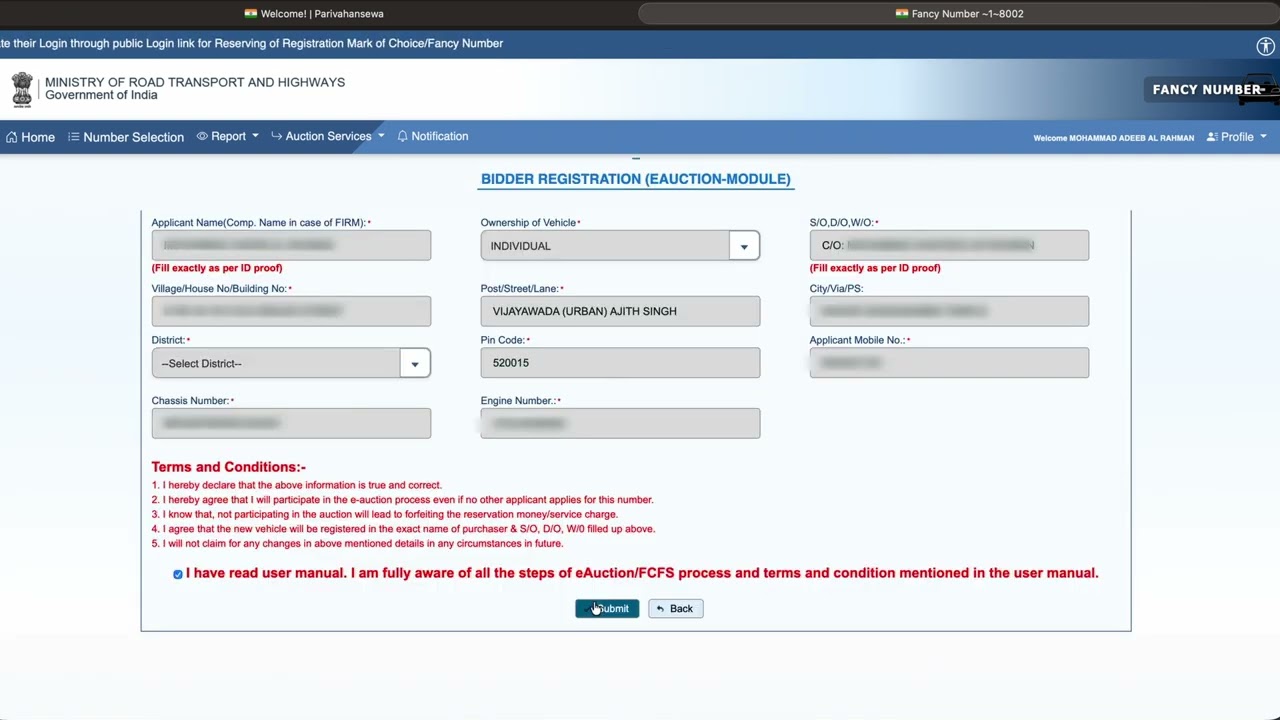Click the Village/House No/Building No field
1280x720 pixels.
tap(291, 311)
